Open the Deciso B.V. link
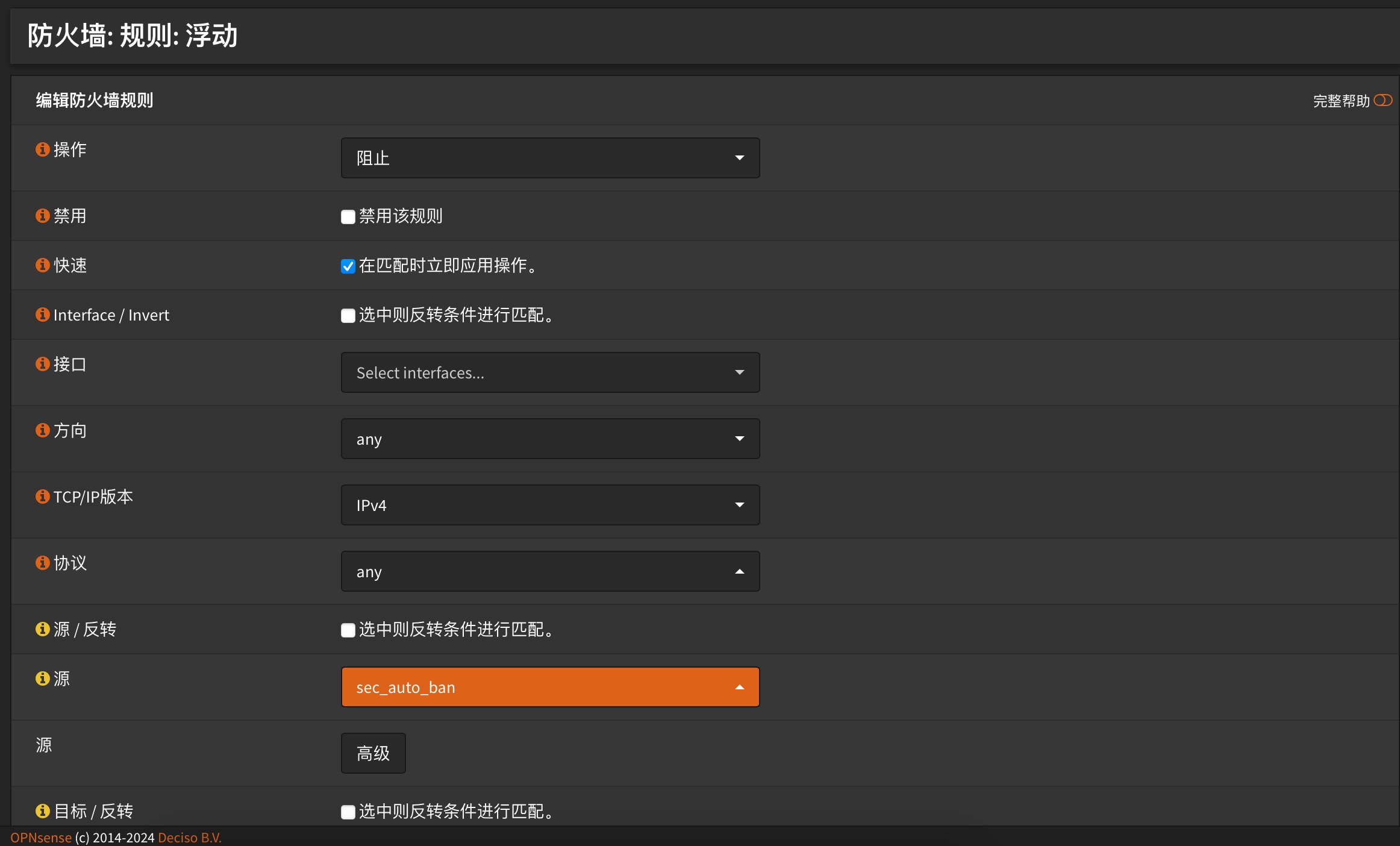Viewport: 1400px width, 846px height. pos(190,838)
